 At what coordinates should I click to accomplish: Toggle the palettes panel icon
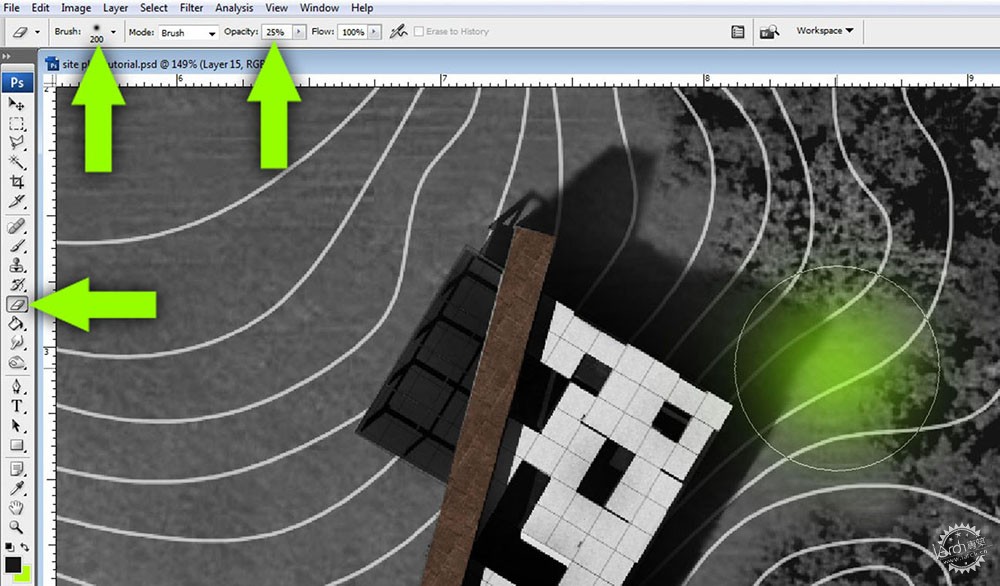[738, 31]
